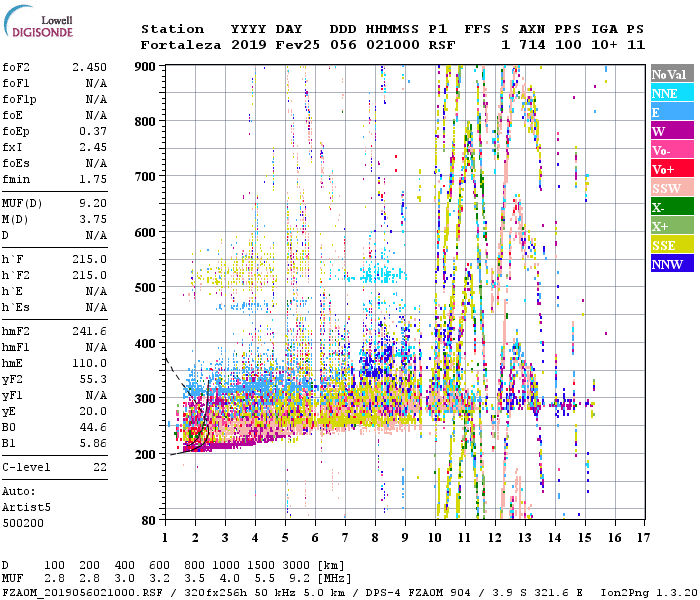This screenshot has height=600, width=700.
Task: Click the SSW legend swatch
Action: click(672, 188)
